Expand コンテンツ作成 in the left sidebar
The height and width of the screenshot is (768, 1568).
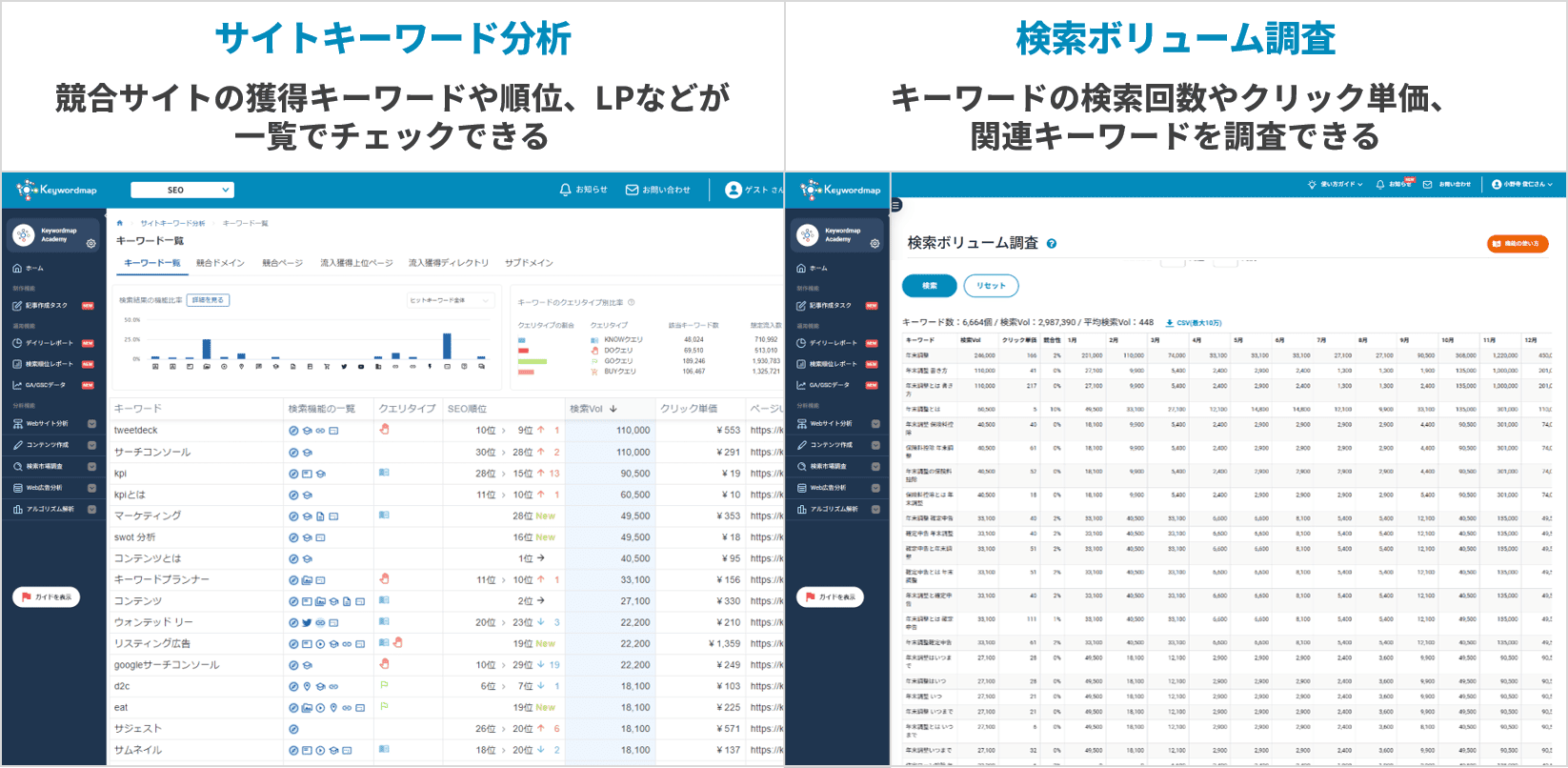(x=91, y=445)
